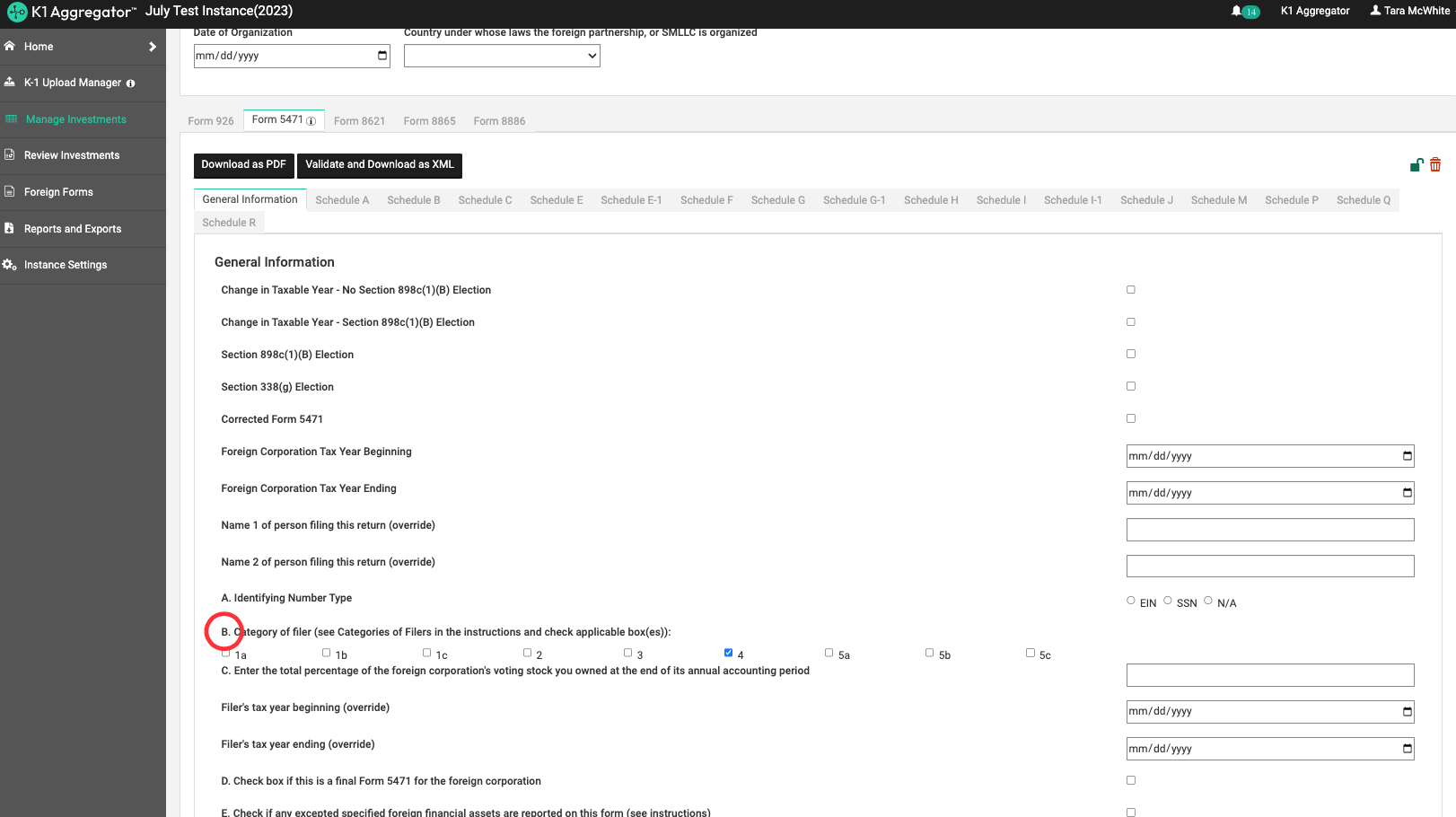Switch to the Schedule G-1 tab

[x=854, y=200]
